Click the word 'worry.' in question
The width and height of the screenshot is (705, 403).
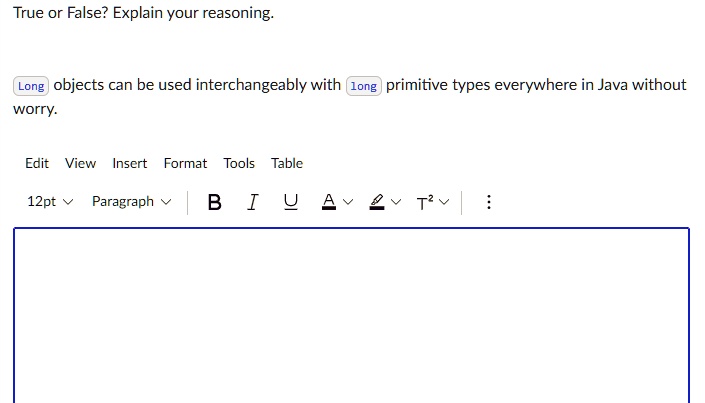35,109
